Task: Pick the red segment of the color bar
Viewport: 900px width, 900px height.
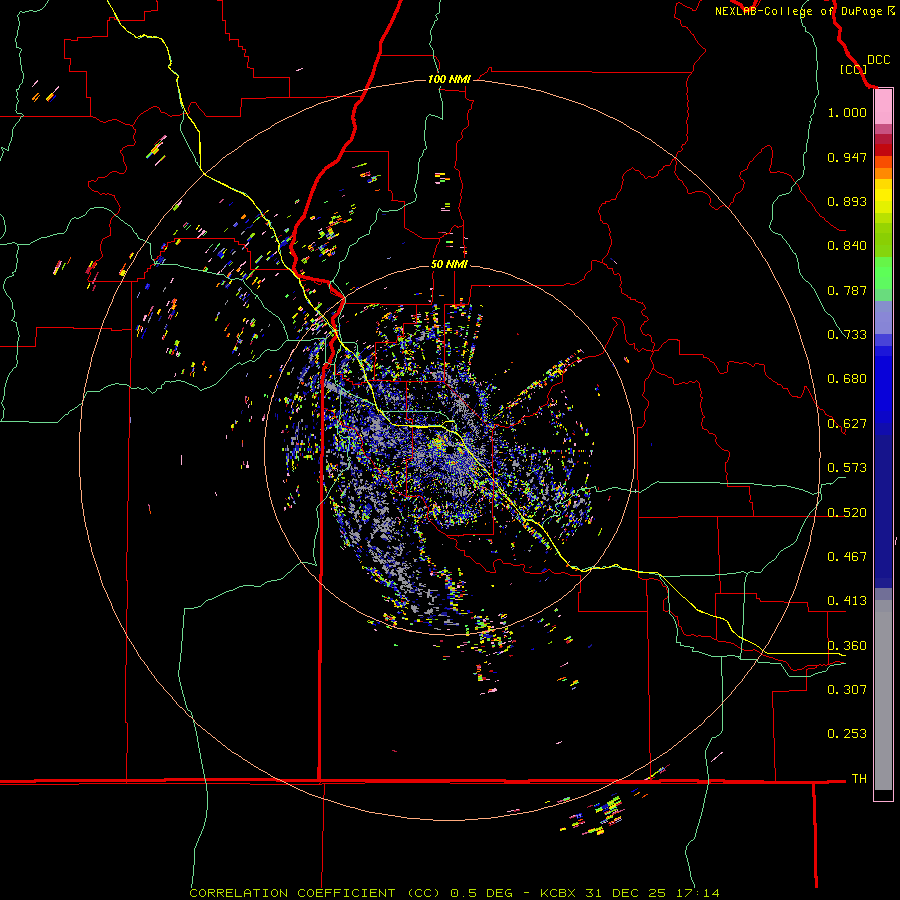Action: (x=883, y=150)
